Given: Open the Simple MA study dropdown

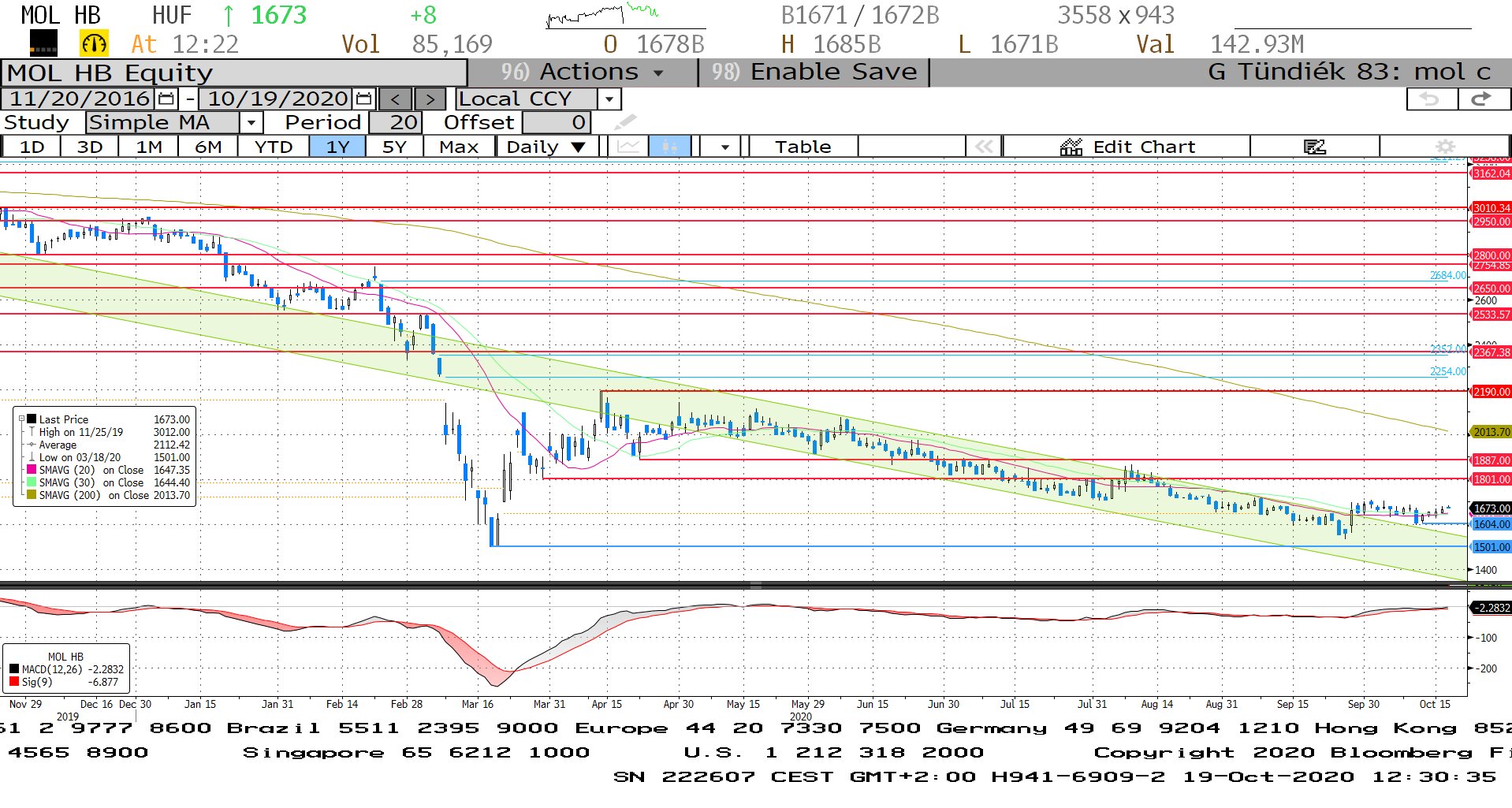Looking at the screenshot, I should (251, 122).
